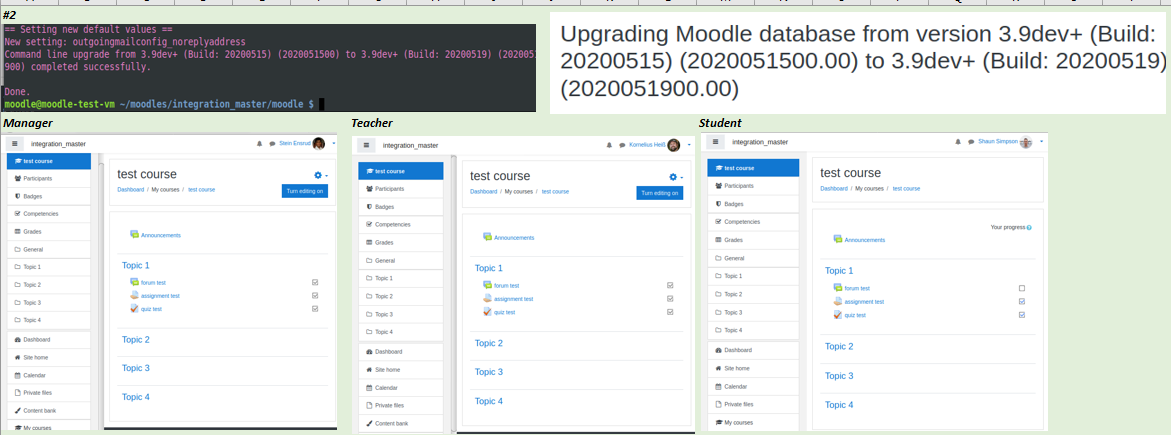This screenshot has height=435, width=1171.
Task: Follow Dashboard breadcrumb link in Student view
Action: (x=835, y=188)
